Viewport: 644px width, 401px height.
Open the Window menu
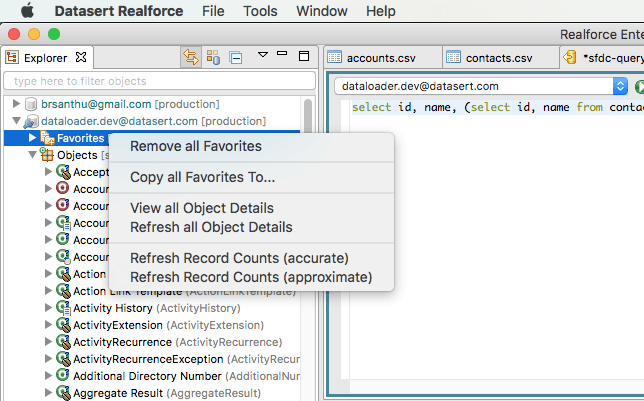coord(322,11)
